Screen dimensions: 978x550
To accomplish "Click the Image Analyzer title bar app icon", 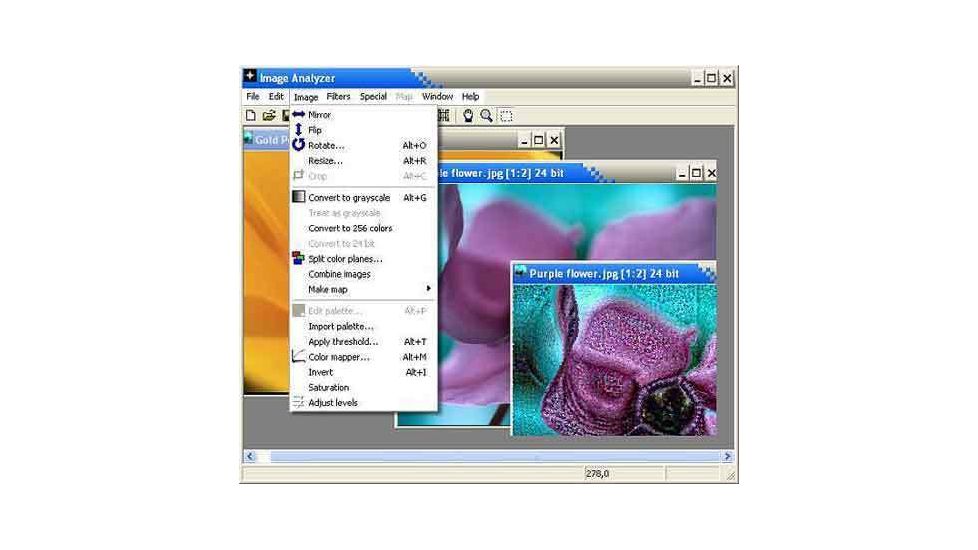I will pyautogui.click(x=250, y=76).
